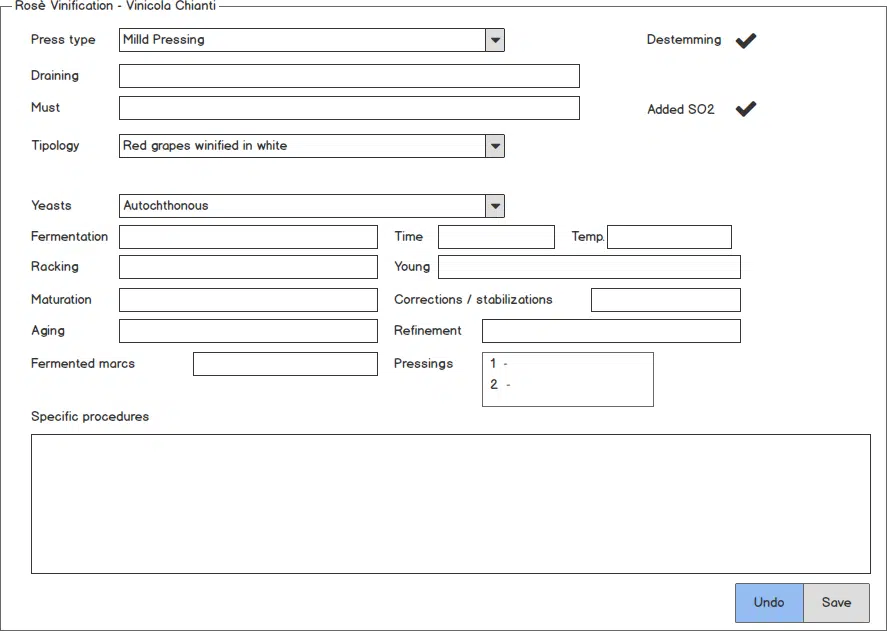Click the Fermented marcs input field
The height and width of the screenshot is (631, 887).
coord(285,364)
